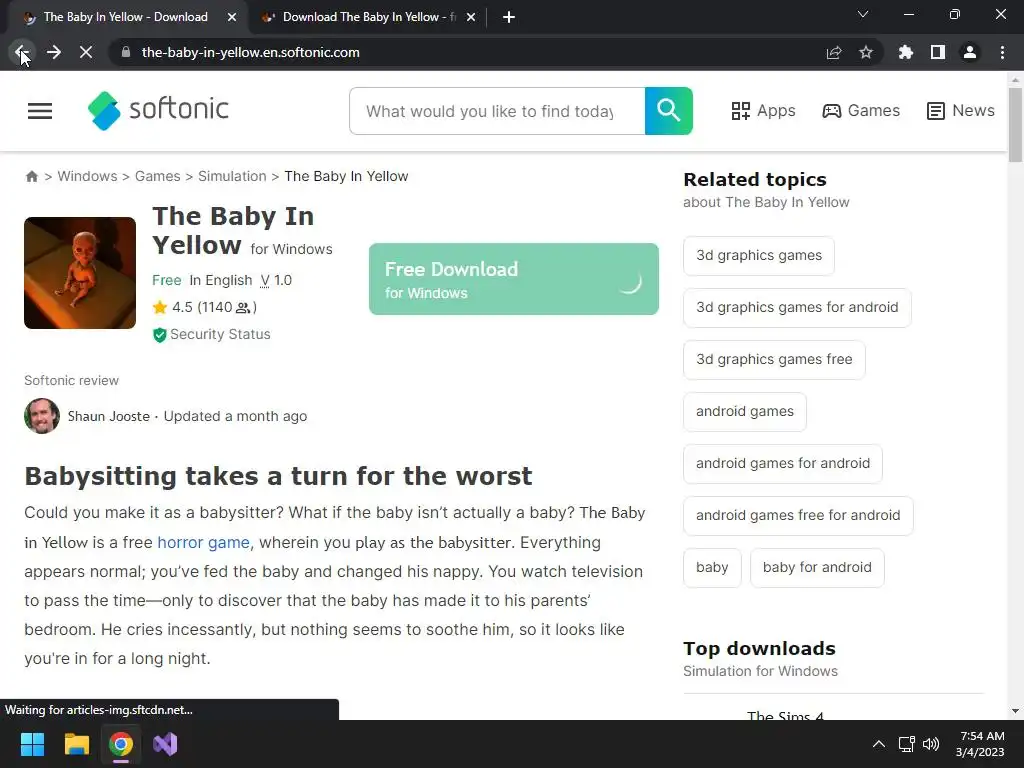Select 'baby for android' topic chip
1024x768 pixels.
coord(817,568)
